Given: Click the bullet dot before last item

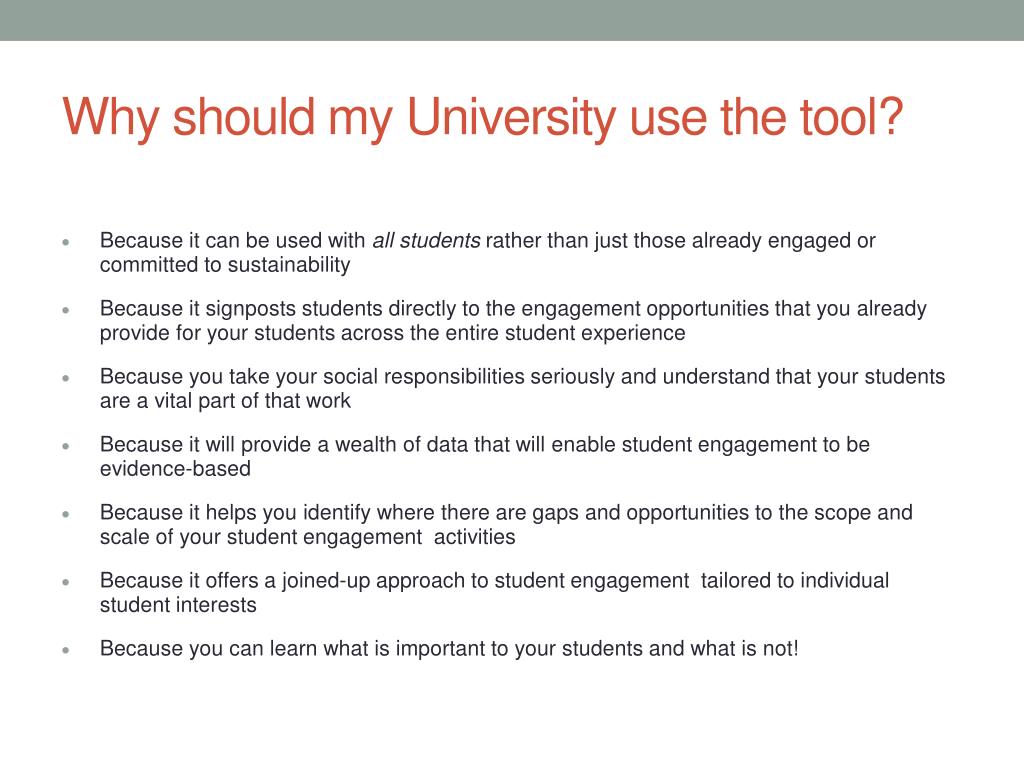Looking at the screenshot, I should pyautogui.click(x=65, y=650).
